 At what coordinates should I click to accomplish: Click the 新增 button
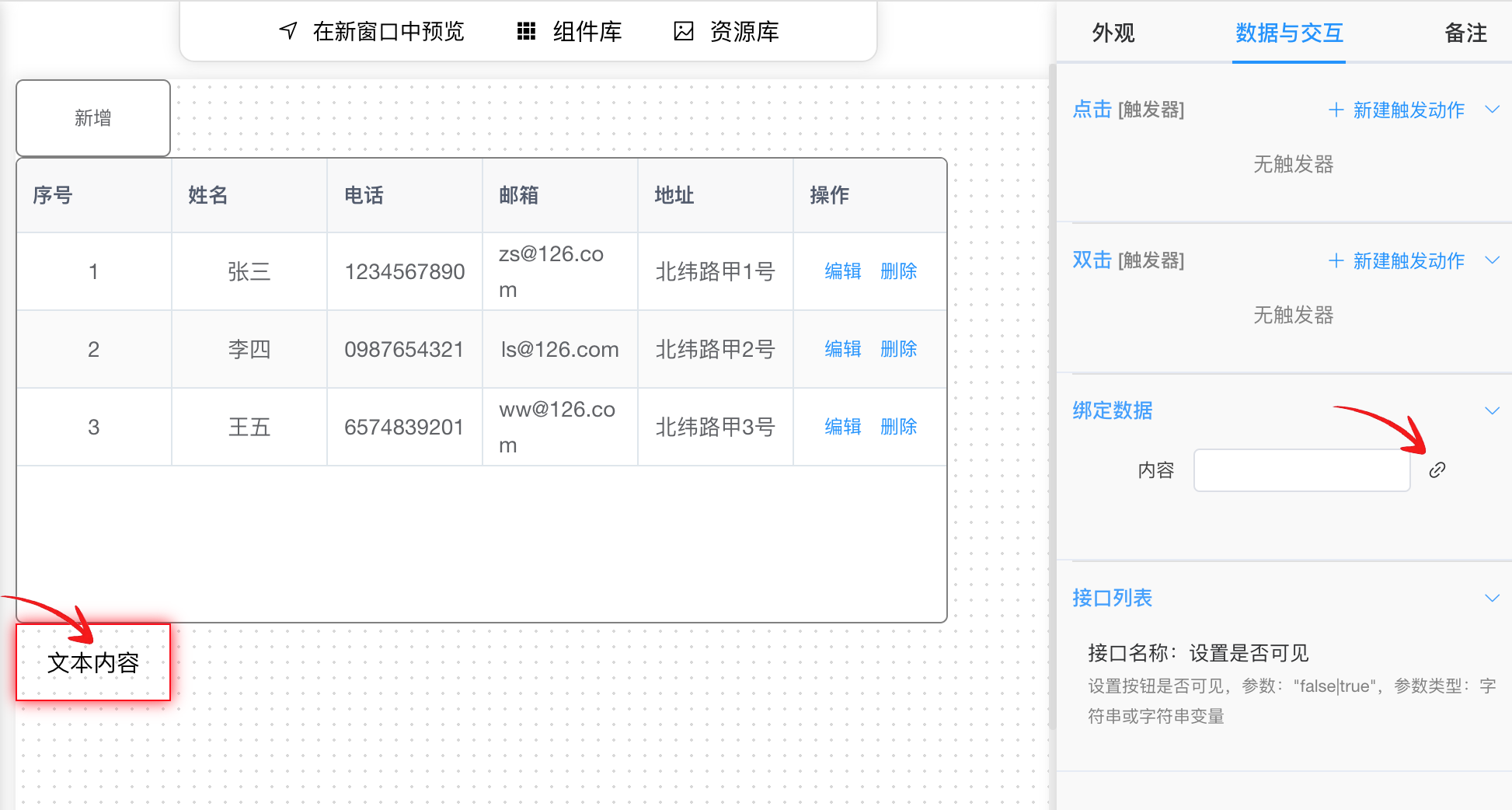pos(93,118)
